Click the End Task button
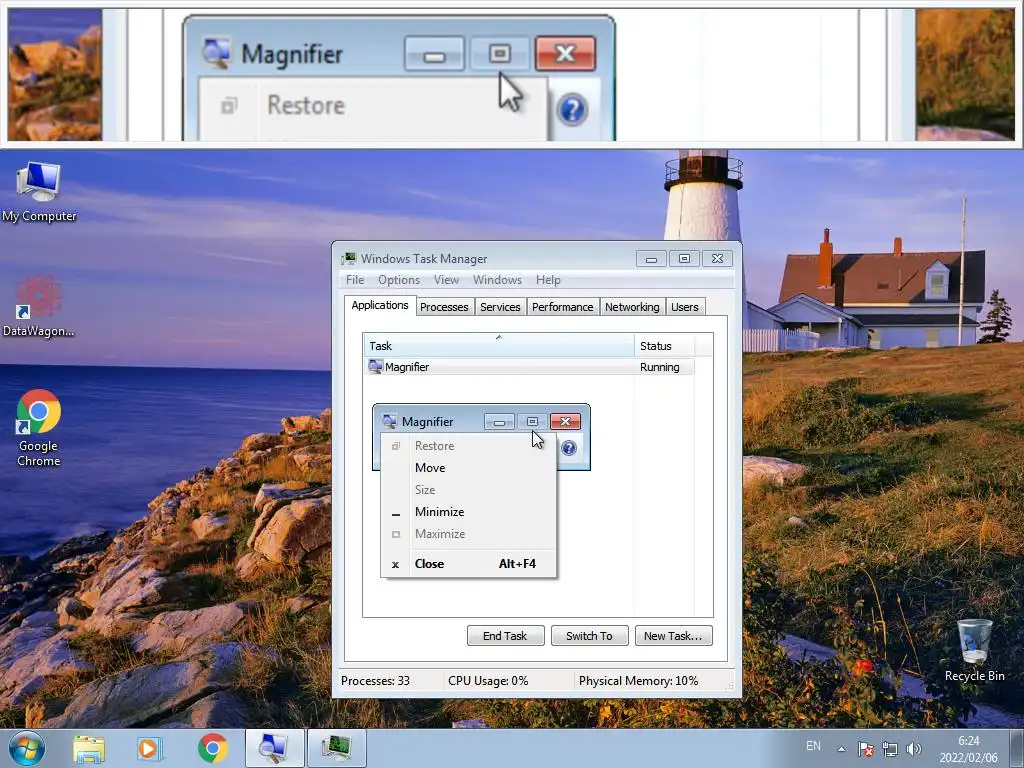 505,635
